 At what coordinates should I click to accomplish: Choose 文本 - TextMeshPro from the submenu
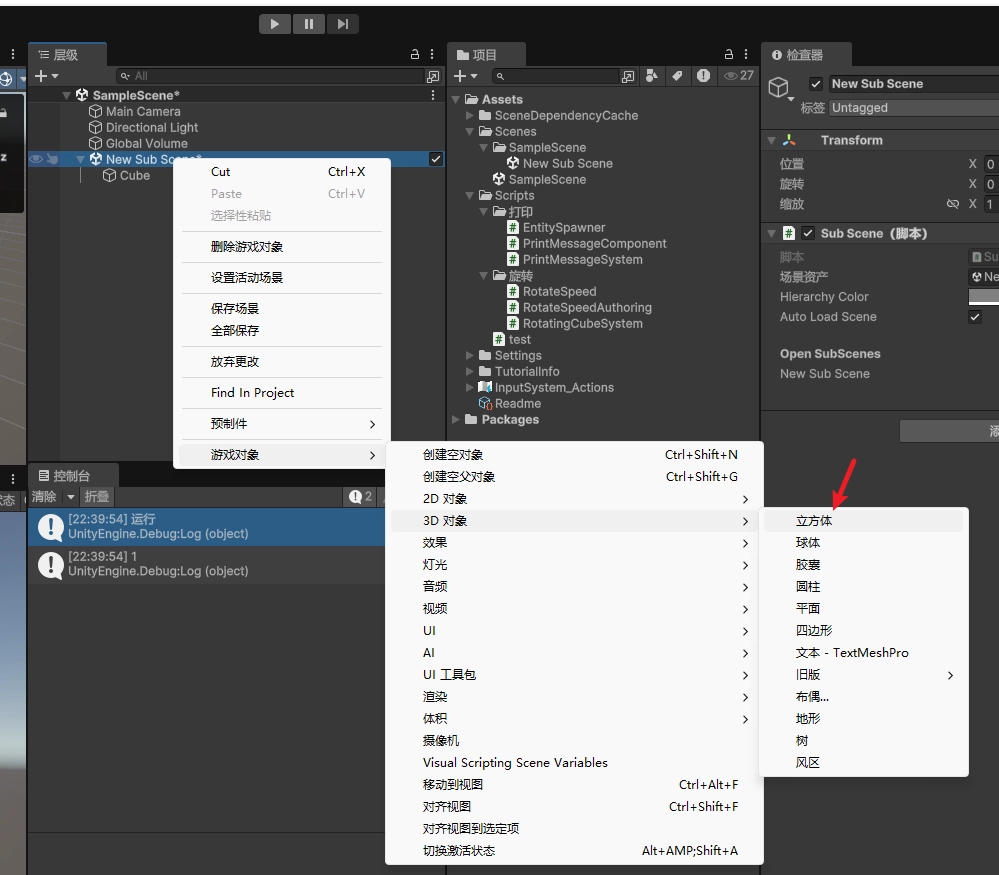pyautogui.click(x=864, y=653)
